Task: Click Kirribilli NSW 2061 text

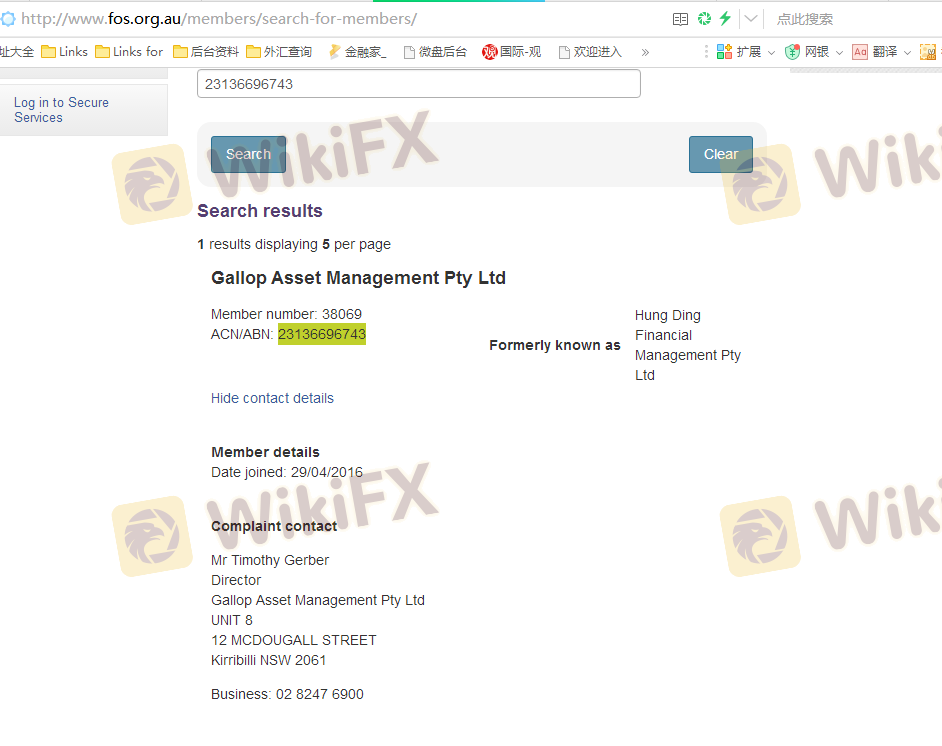Action: (269, 660)
